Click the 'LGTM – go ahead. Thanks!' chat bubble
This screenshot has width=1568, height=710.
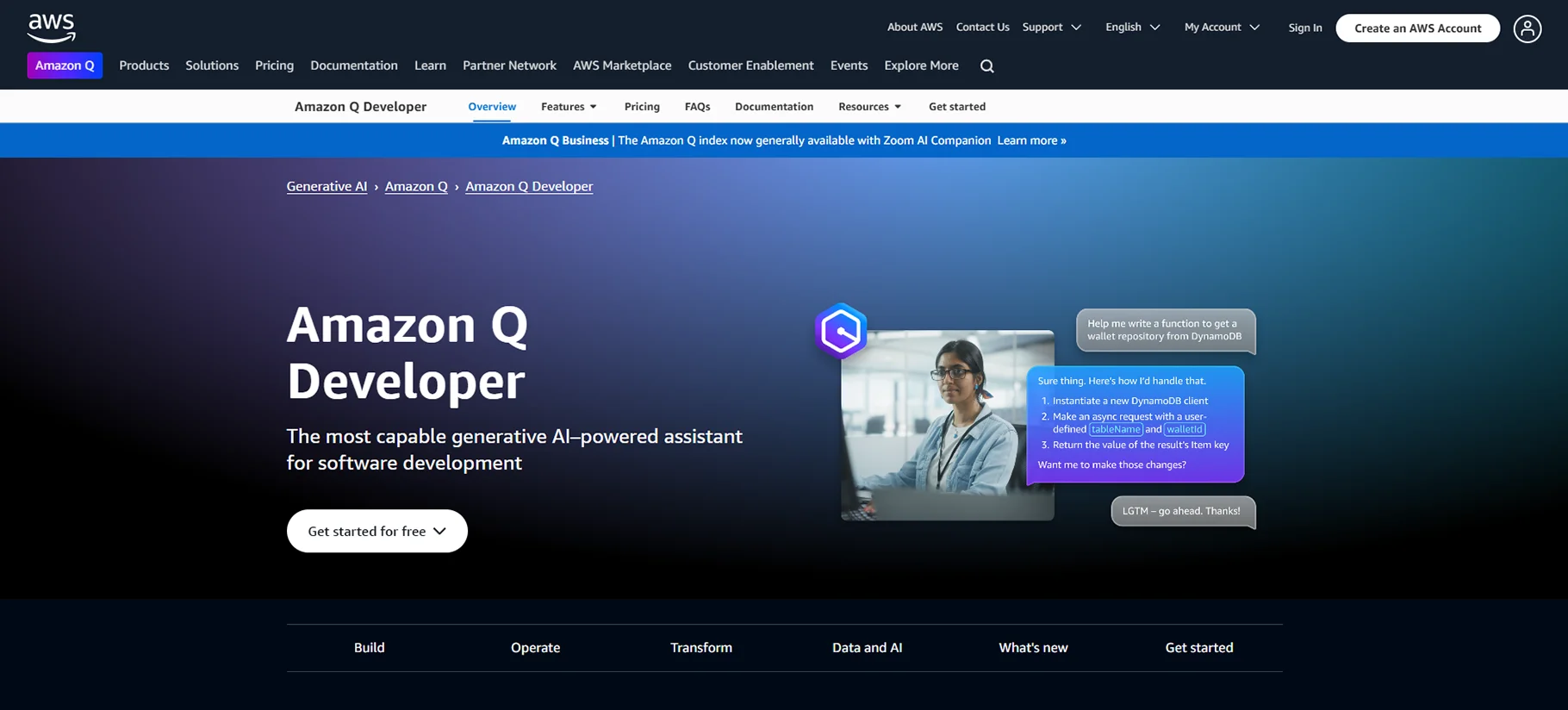pyautogui.click(x=1183, y=512)
